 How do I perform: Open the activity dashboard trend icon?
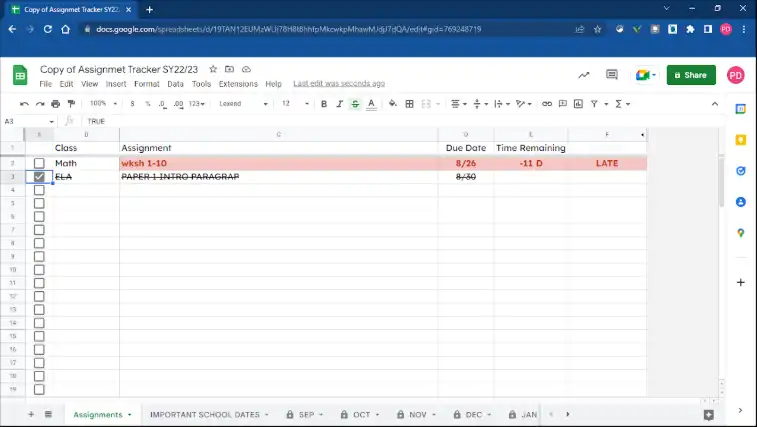(584, 75)
